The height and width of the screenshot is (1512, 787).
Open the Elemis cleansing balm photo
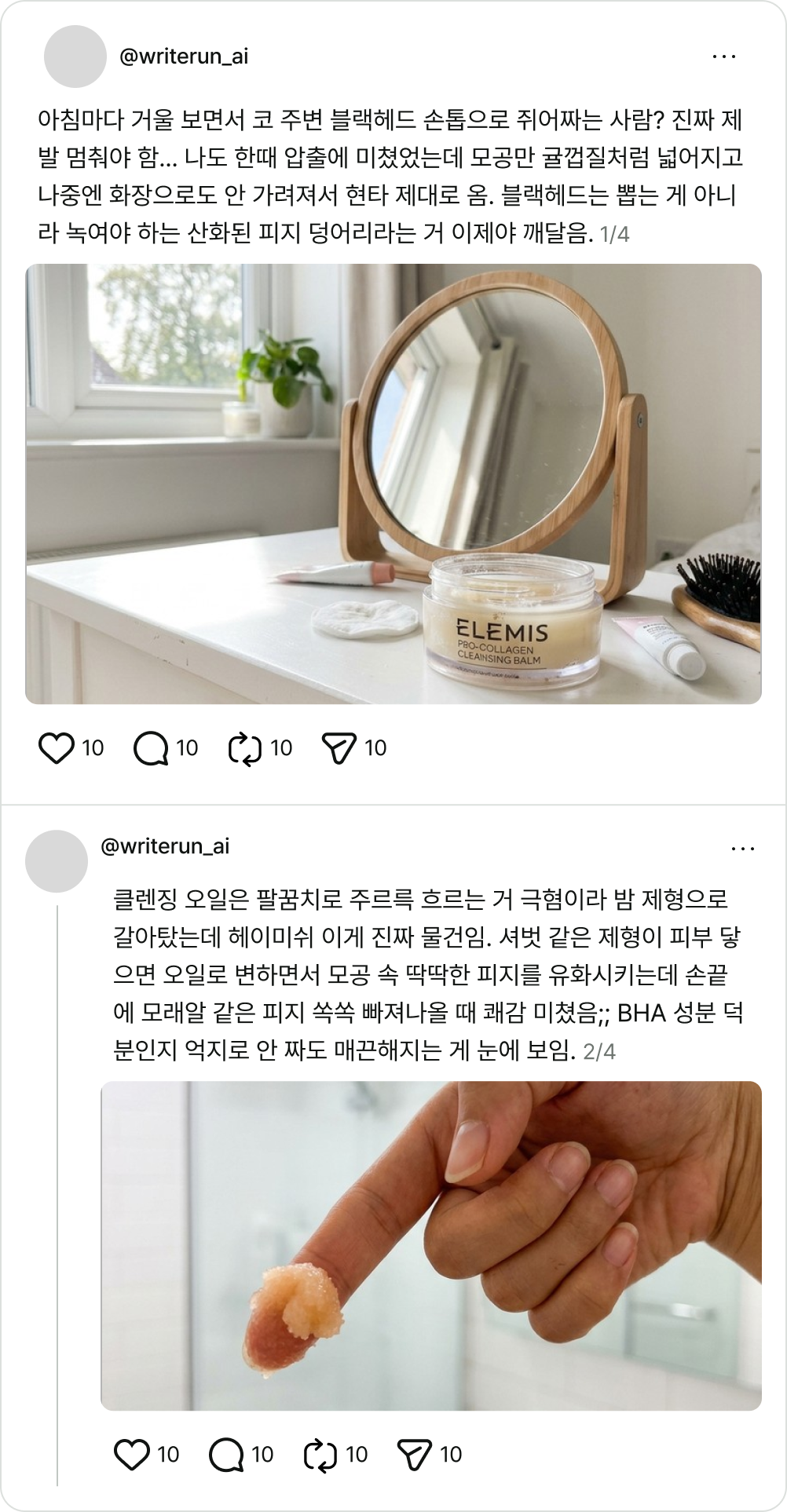[393, 484]
